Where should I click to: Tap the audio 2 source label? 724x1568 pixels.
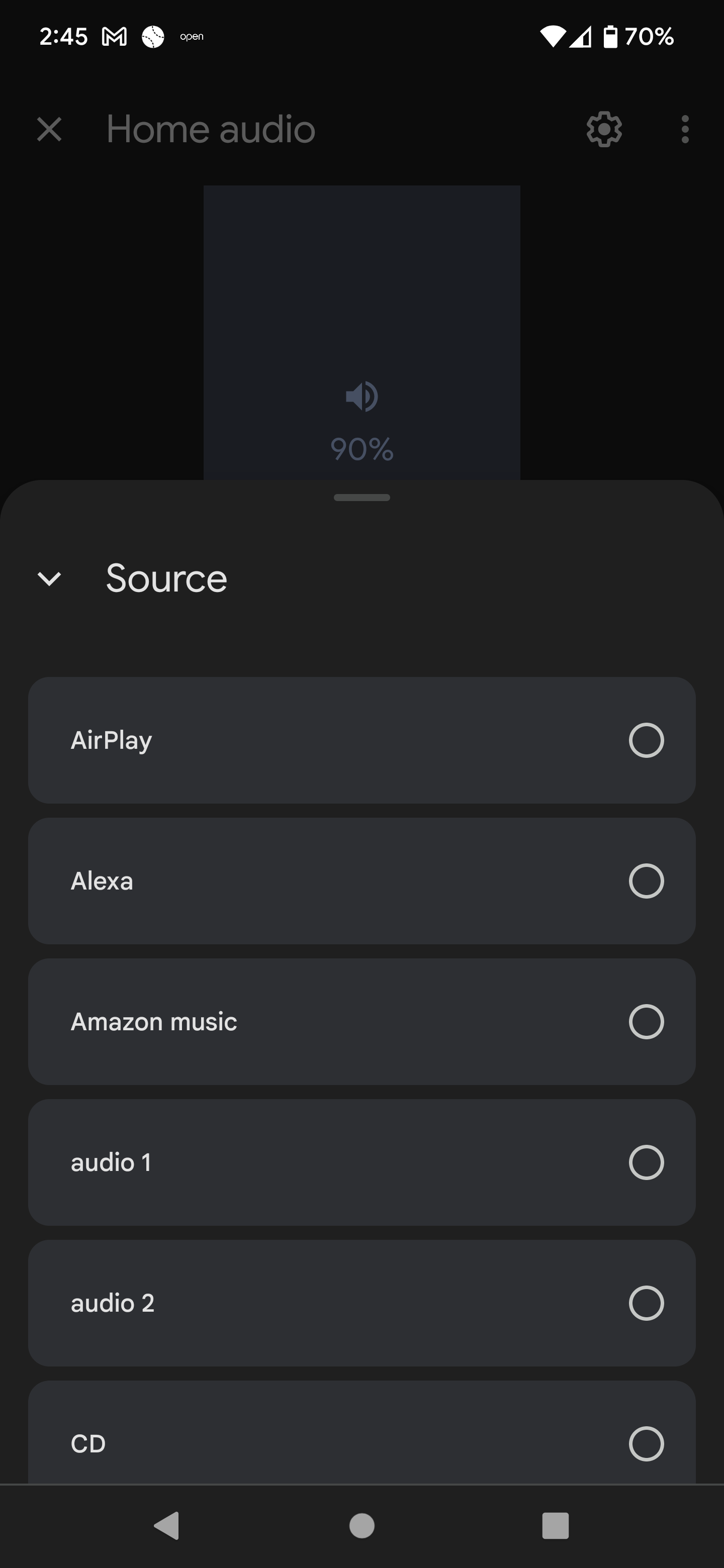click(113, 1303)
